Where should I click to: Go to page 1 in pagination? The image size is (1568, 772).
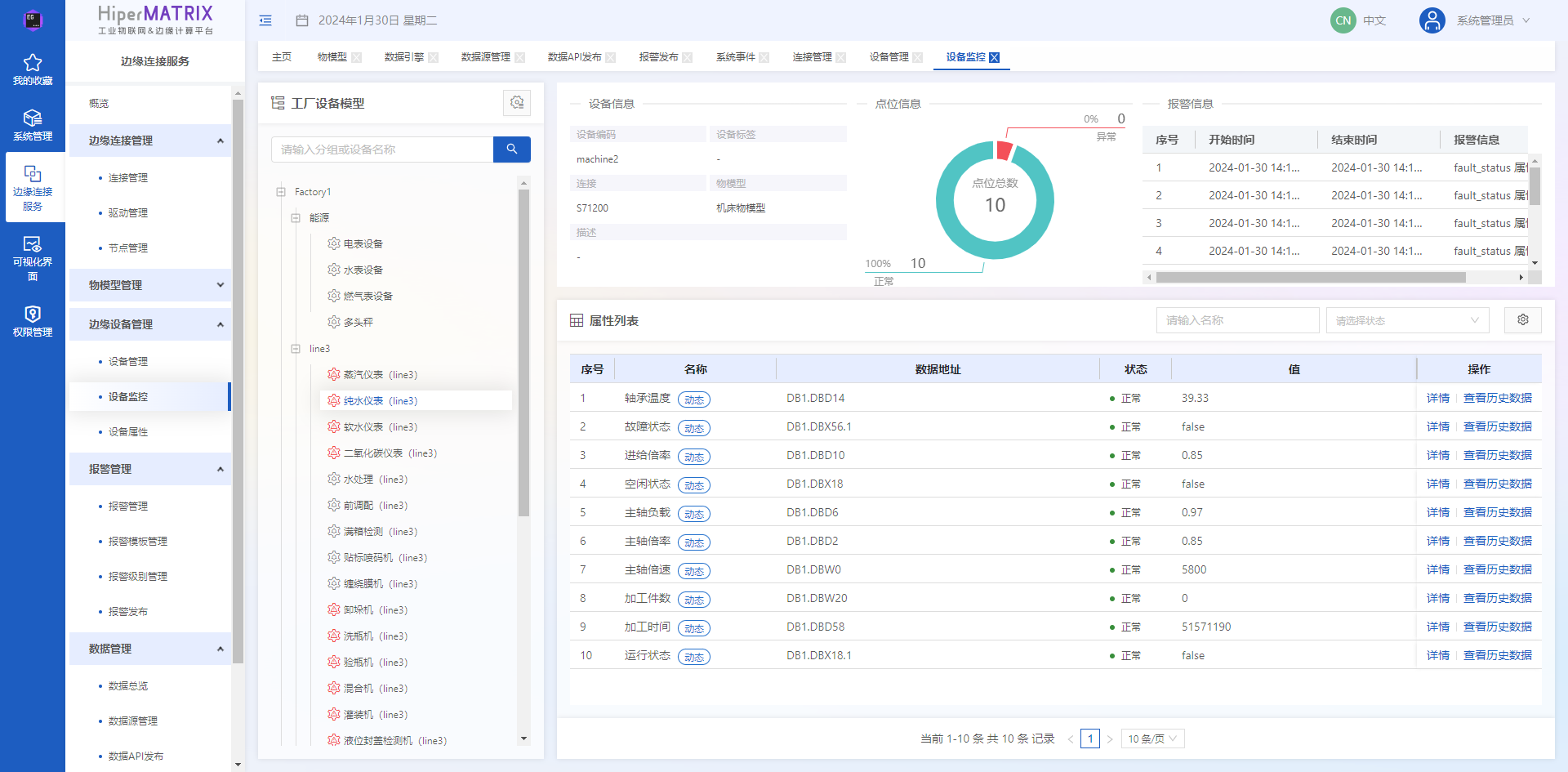[x=1090, y=739]
